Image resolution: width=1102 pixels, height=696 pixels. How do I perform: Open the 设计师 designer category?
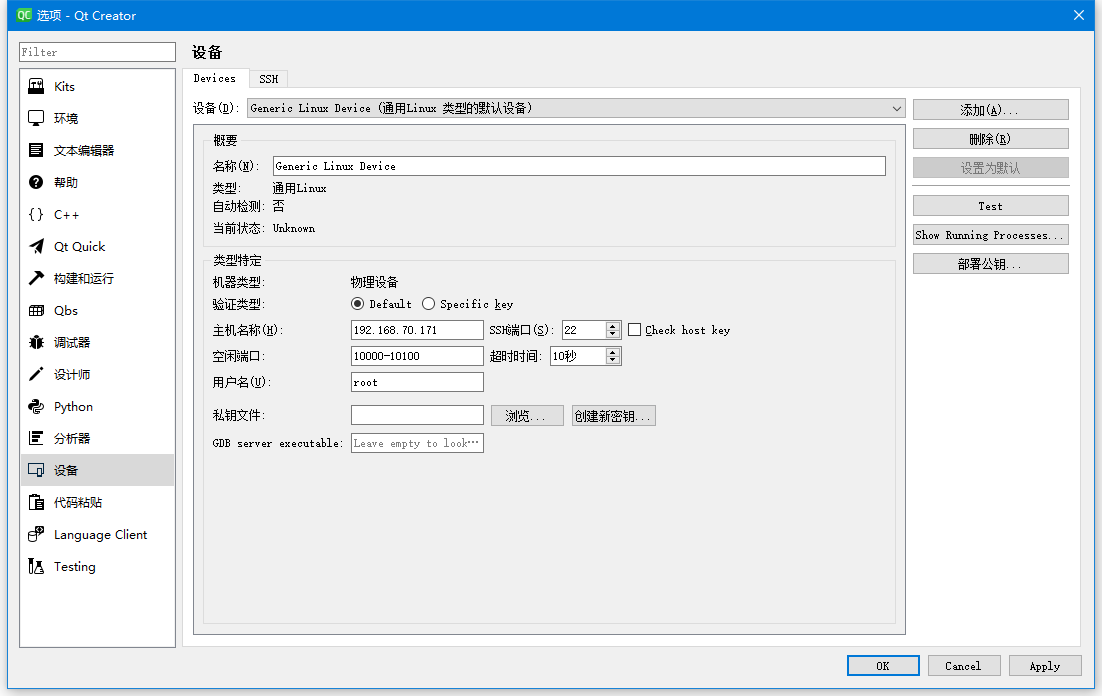click(98, 374)
